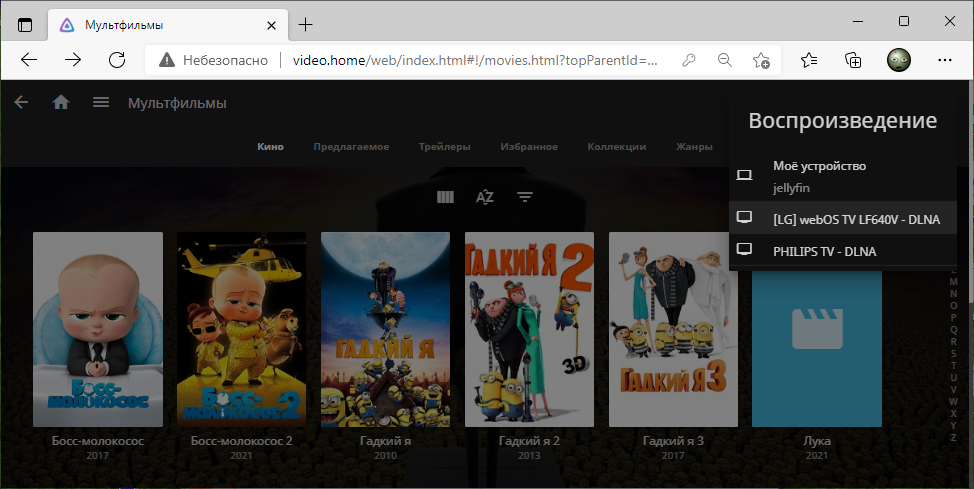
Task: Click the Not secure warning icon
Action: coord(166,60)
